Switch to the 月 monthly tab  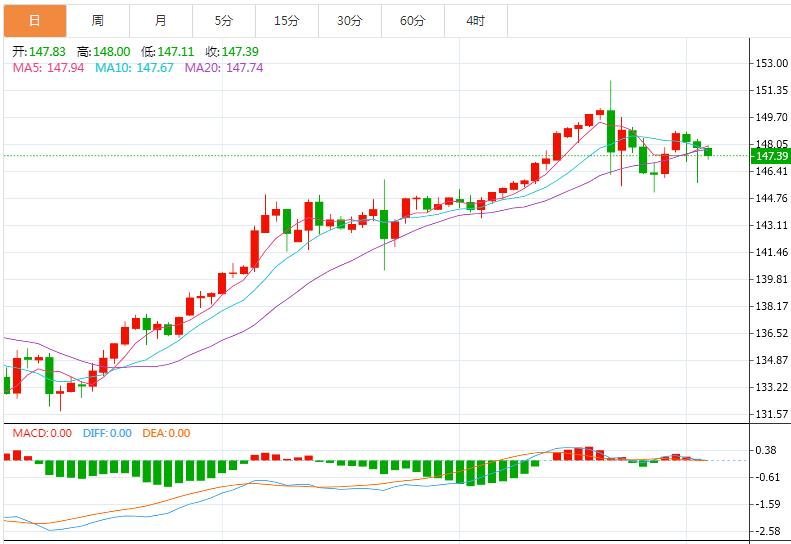[x=161, y=21]
